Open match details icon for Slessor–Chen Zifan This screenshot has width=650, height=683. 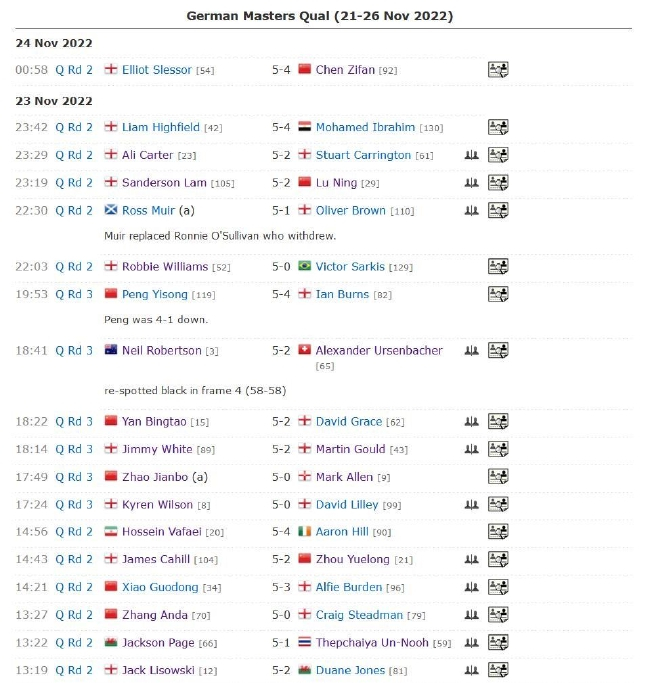[498, 70]
